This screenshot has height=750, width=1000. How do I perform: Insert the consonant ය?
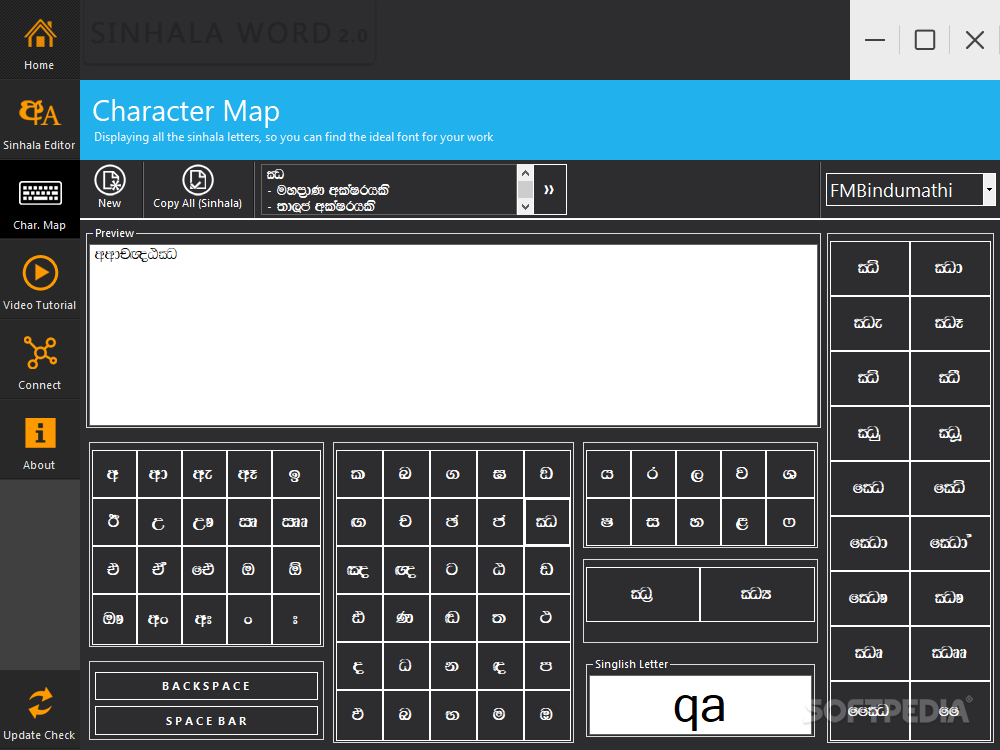coord(608,474)
